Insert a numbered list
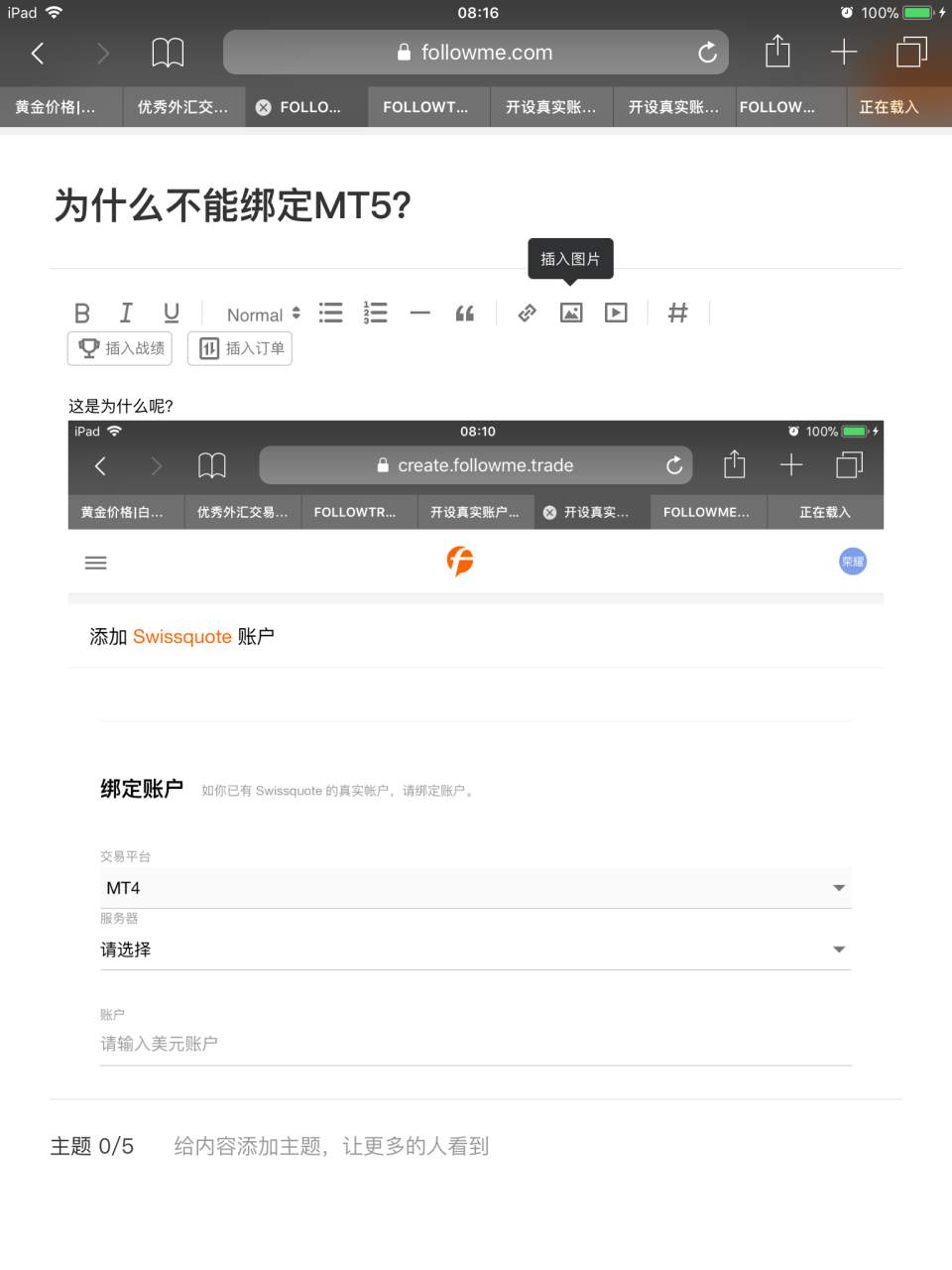This screenshot has height=1270, width=952. click(376, 314)
